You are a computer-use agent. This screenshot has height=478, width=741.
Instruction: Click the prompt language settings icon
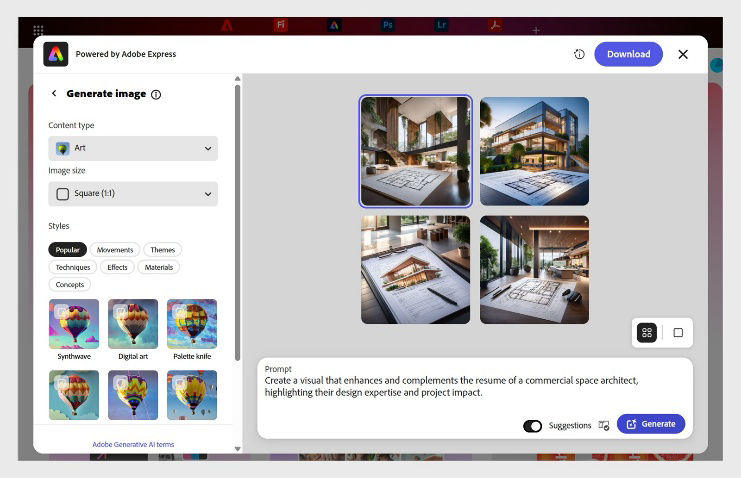click(603, 425)
